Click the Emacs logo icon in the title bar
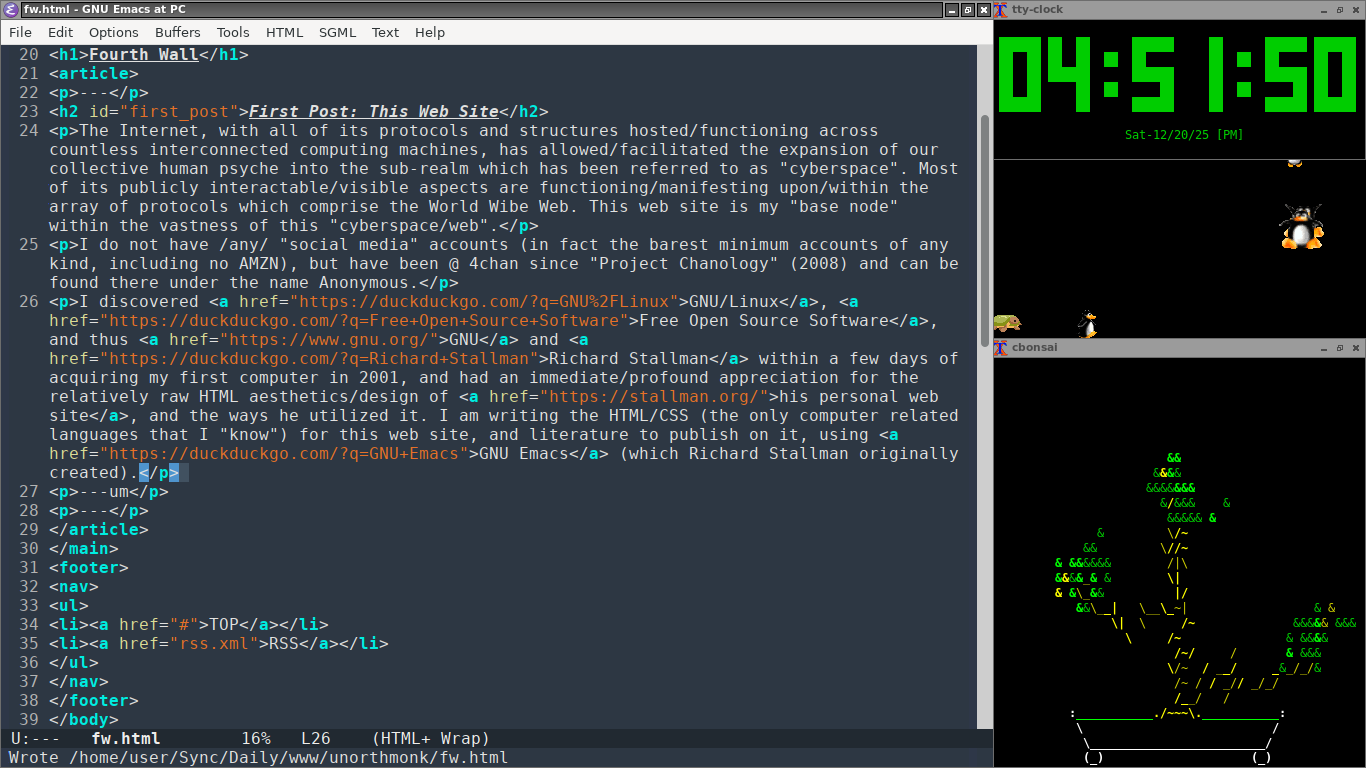This screenshot has height=768, width=1366. click(x=12, y=10)
